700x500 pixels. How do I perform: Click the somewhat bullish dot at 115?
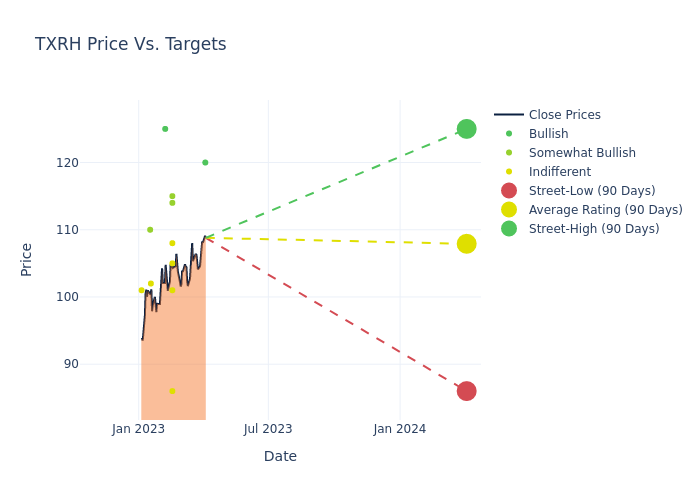172,196
